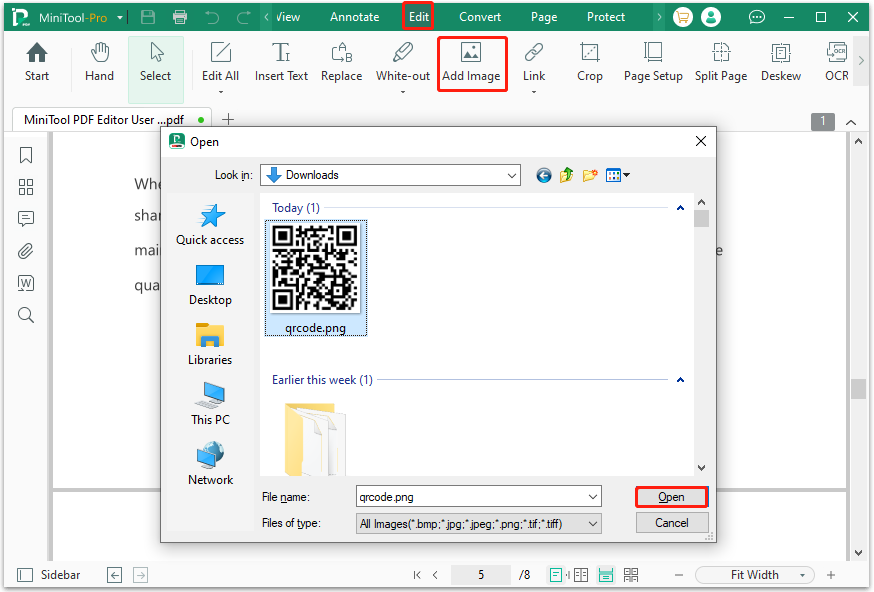Enable two-page continuous view mode
The height and width of the screenshot is (592, 874).
coord(631,575)
